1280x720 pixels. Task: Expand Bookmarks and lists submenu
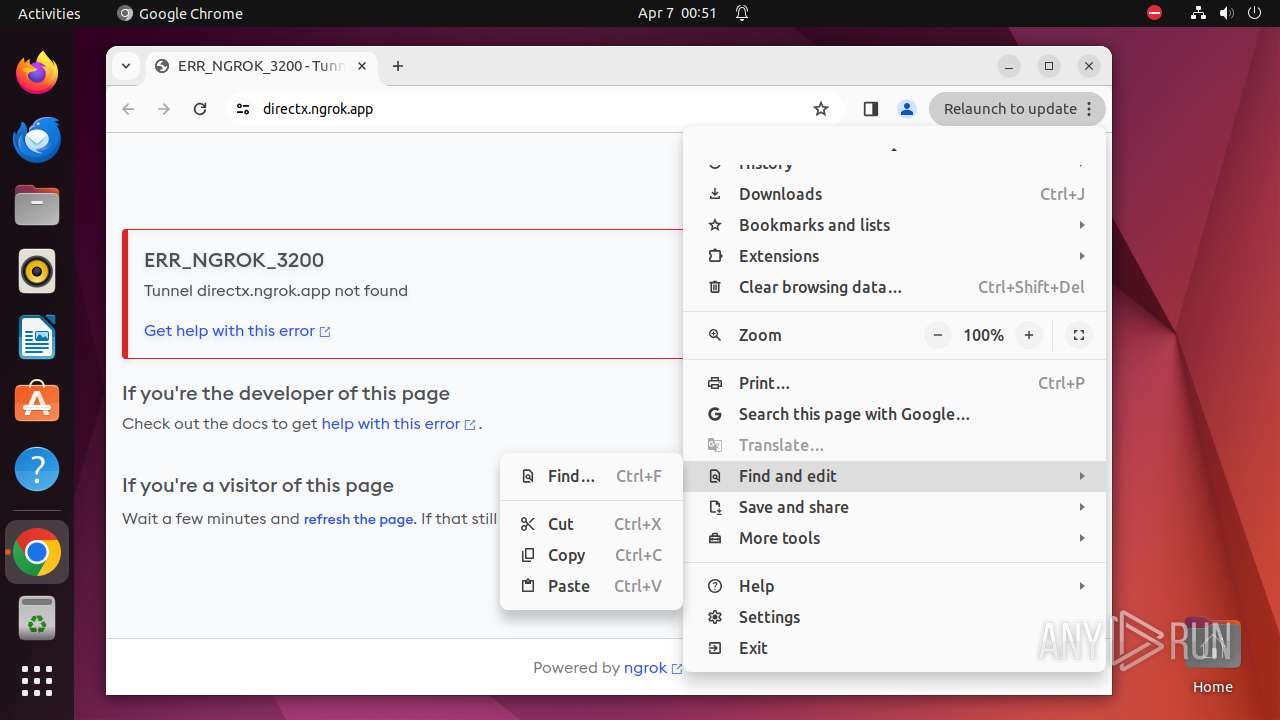click(895, 225)
